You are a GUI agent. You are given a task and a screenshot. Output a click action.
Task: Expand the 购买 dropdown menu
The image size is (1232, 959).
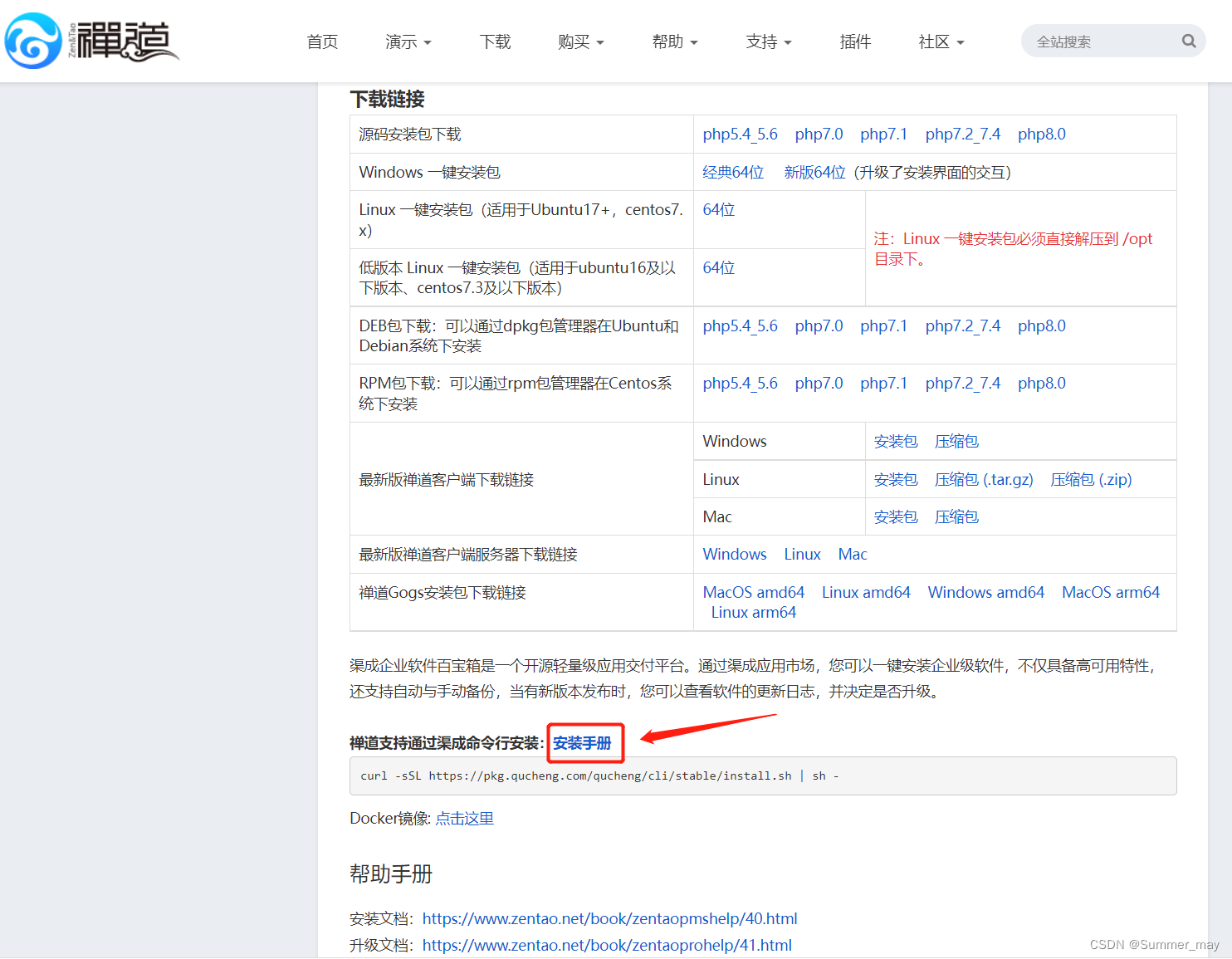point(581,42)
